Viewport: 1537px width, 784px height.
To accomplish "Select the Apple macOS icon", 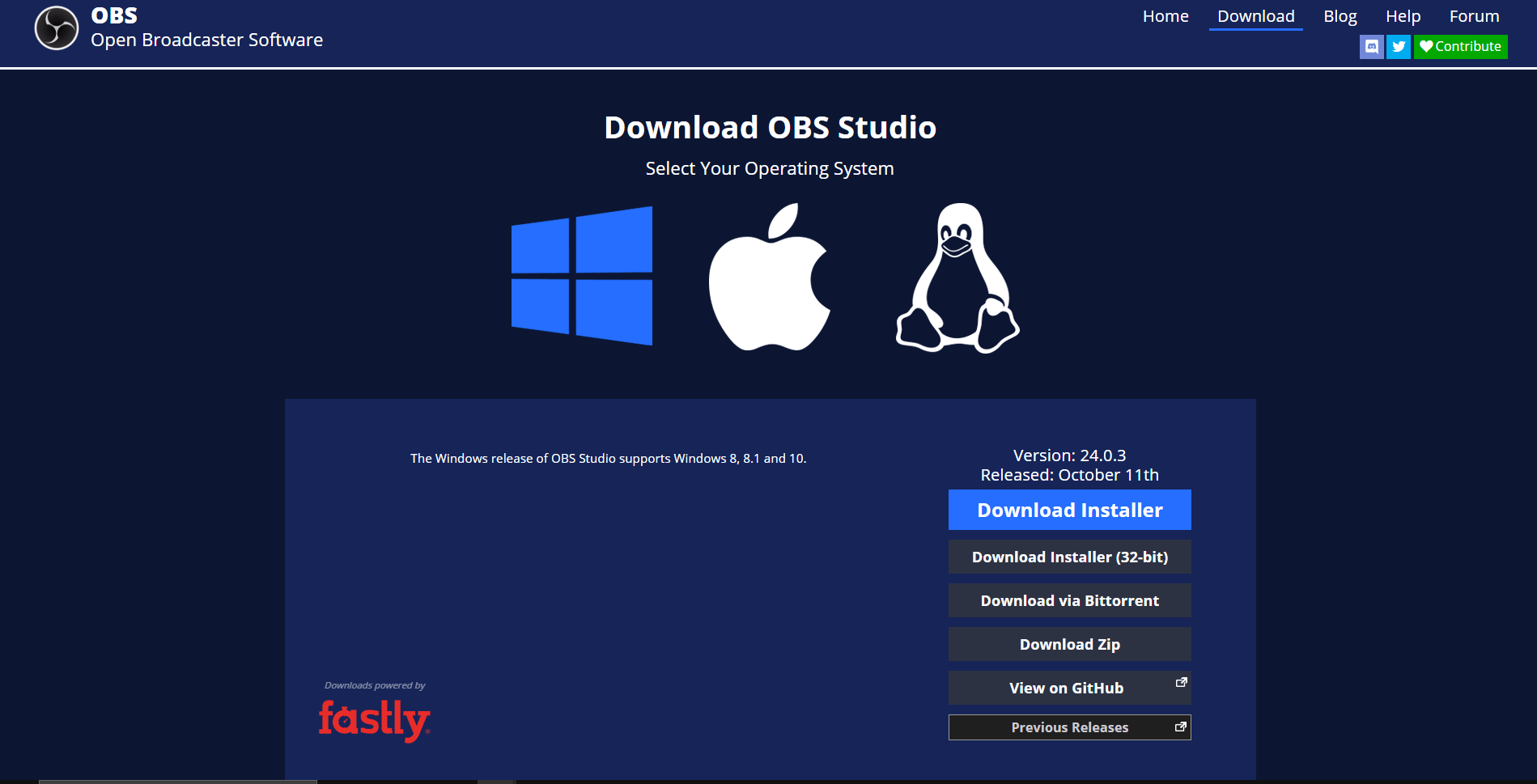I will click(x=770, y=277).
